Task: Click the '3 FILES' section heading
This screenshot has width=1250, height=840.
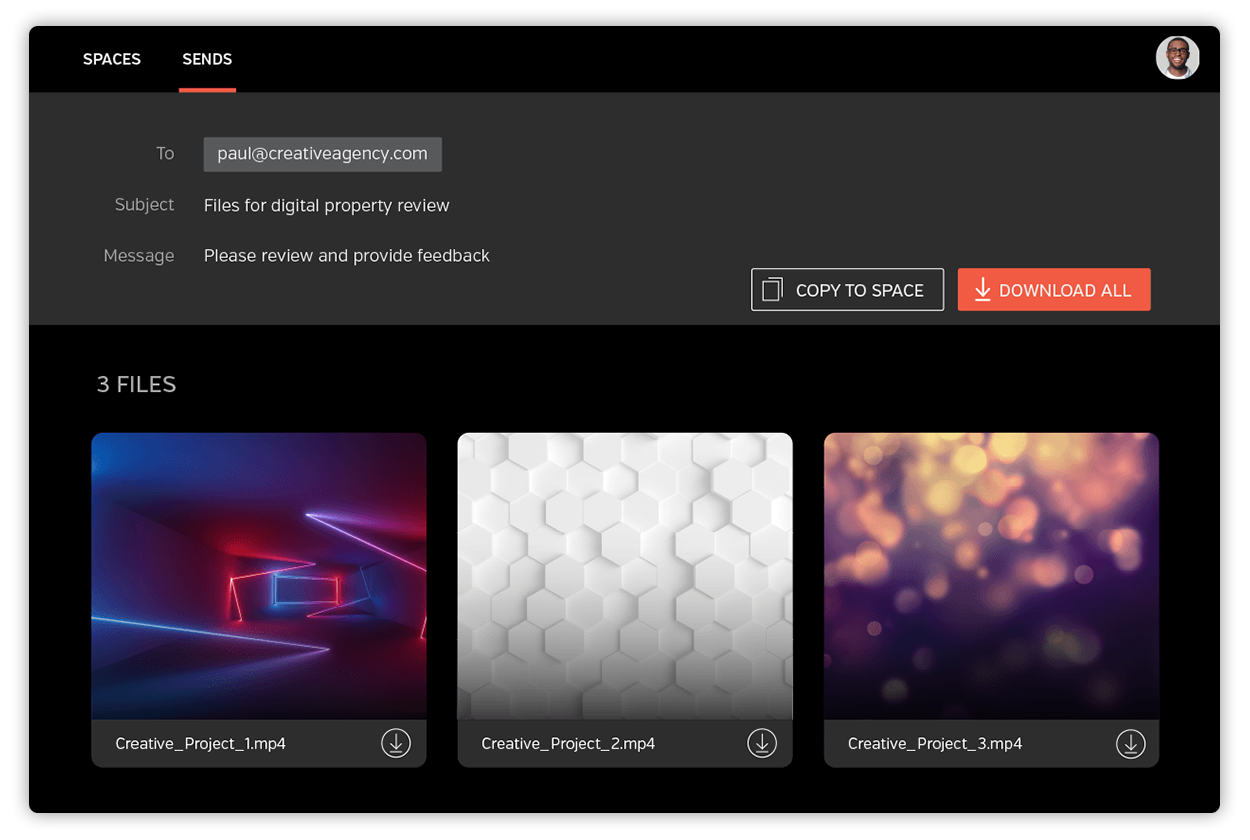Action: pyautogui.click(x=136, y=384)
